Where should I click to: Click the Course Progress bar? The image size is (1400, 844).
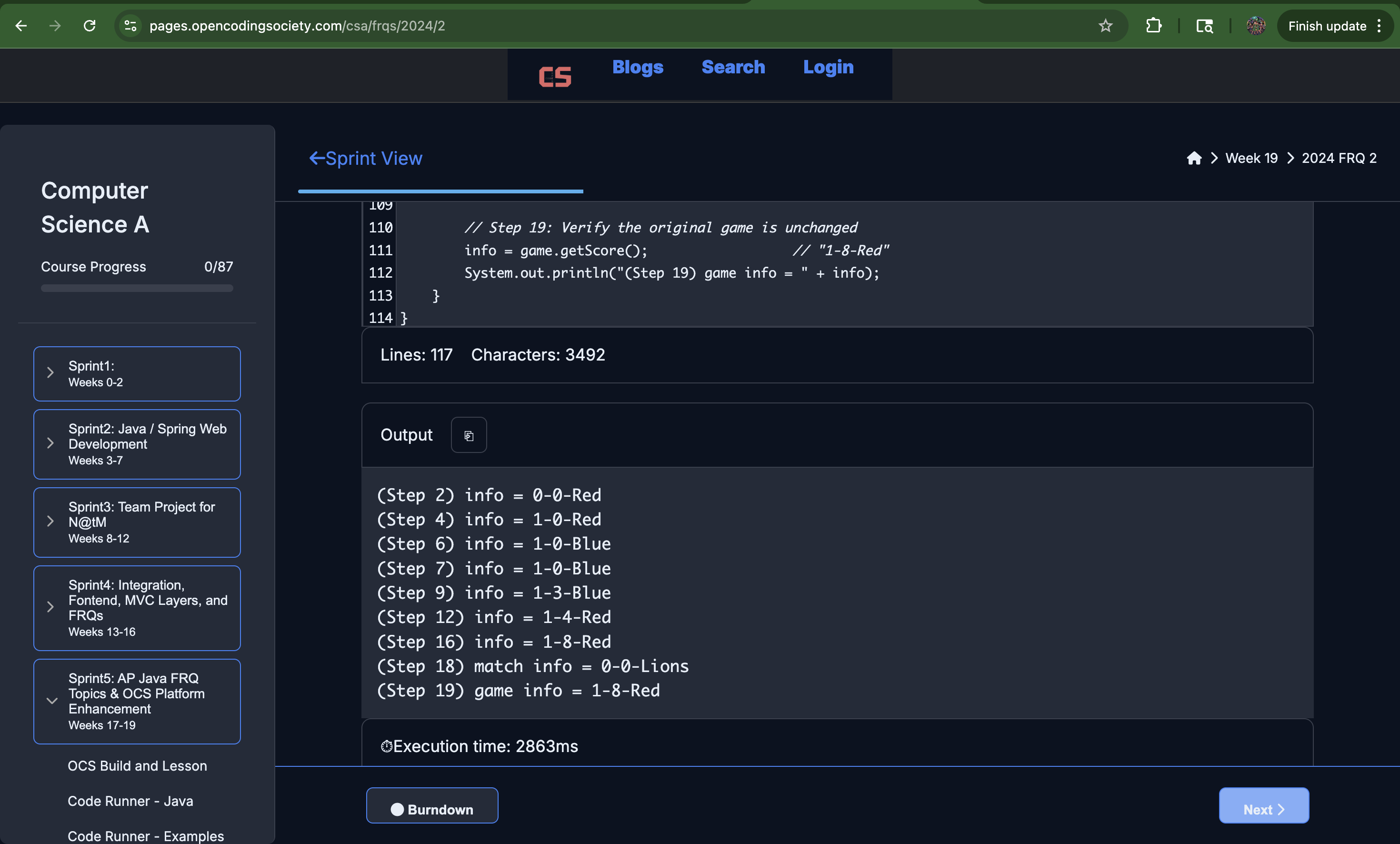point(137,288)
